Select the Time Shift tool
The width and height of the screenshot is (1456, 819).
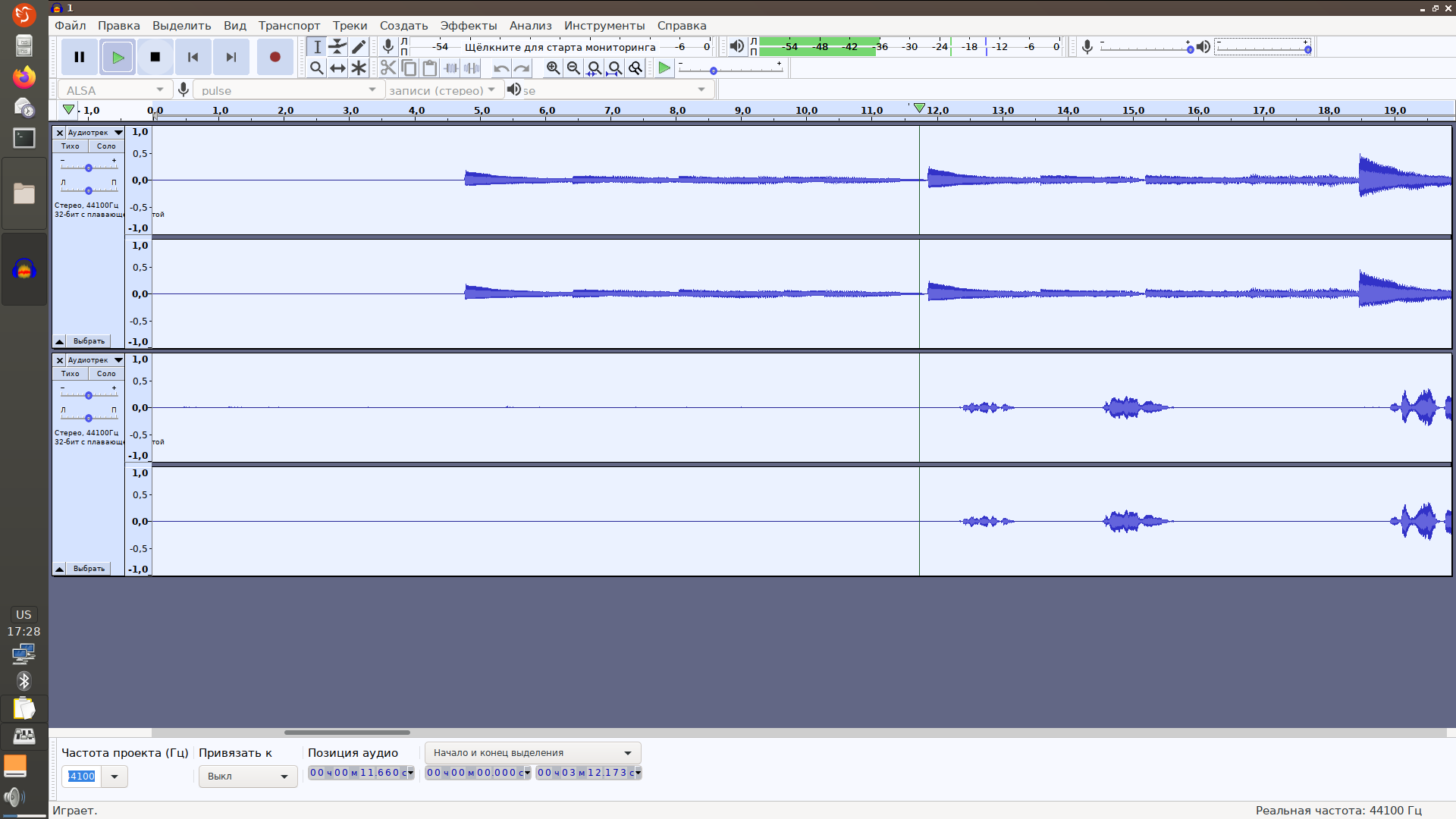pyautogui.click(x=337, y=68)
